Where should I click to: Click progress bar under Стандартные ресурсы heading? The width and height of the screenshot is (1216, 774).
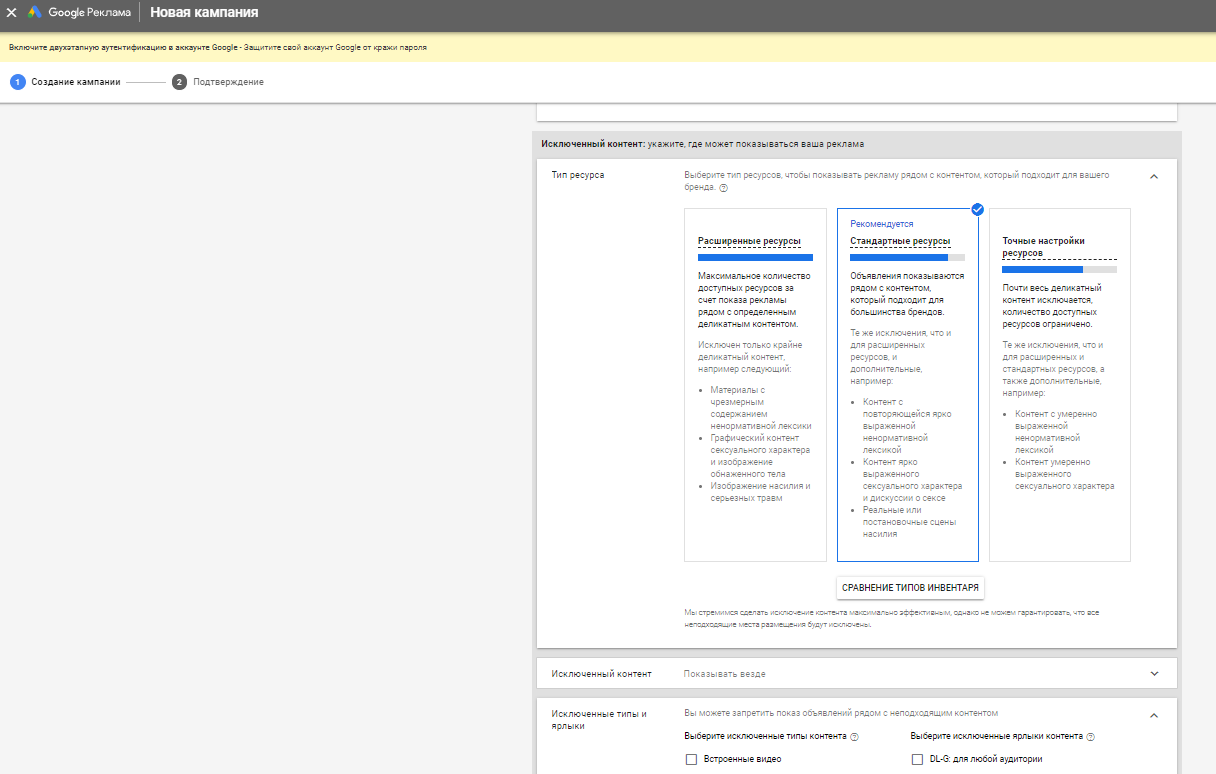coord(907,257)
